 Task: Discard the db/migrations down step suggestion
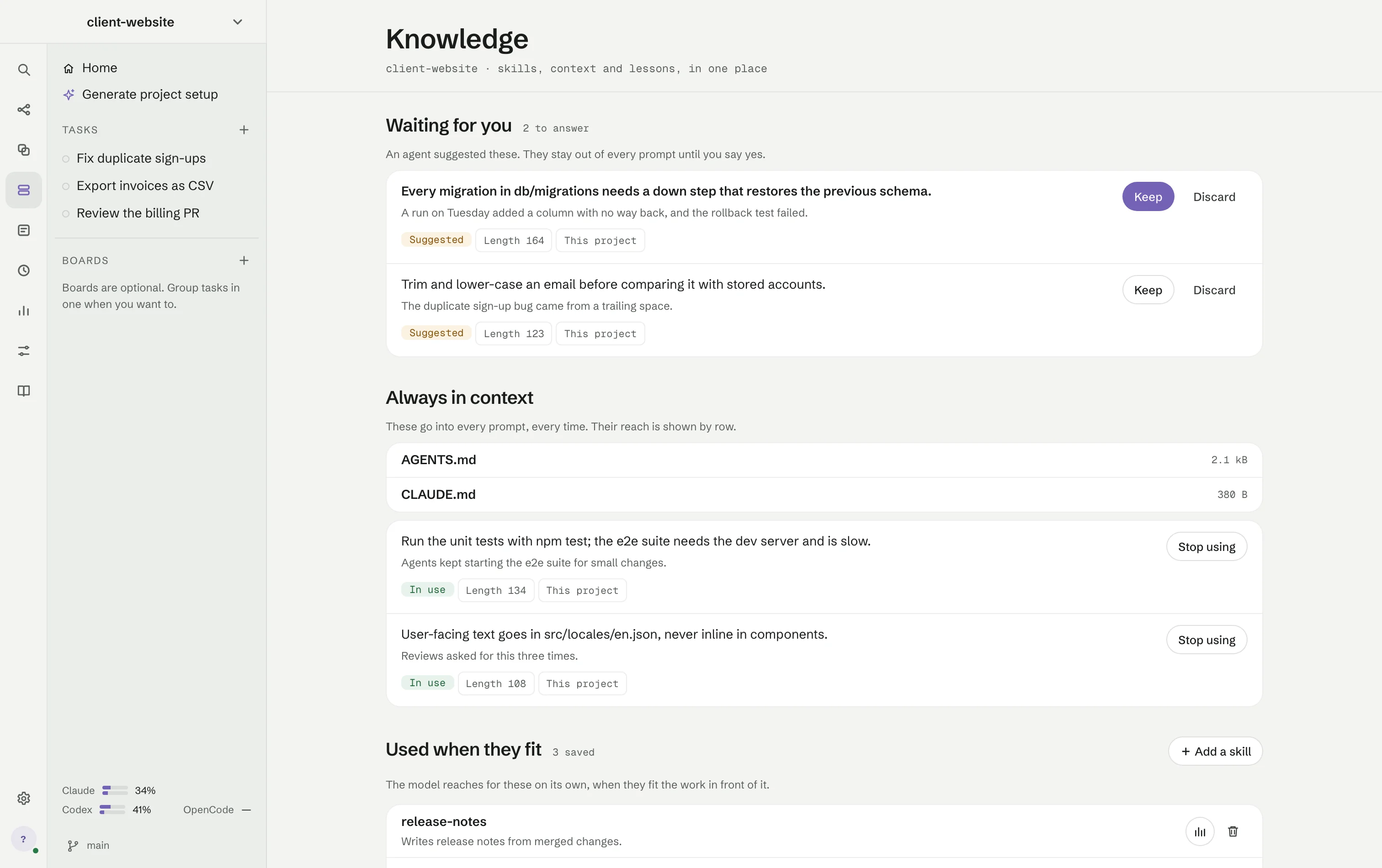[x=1214, y=197]
